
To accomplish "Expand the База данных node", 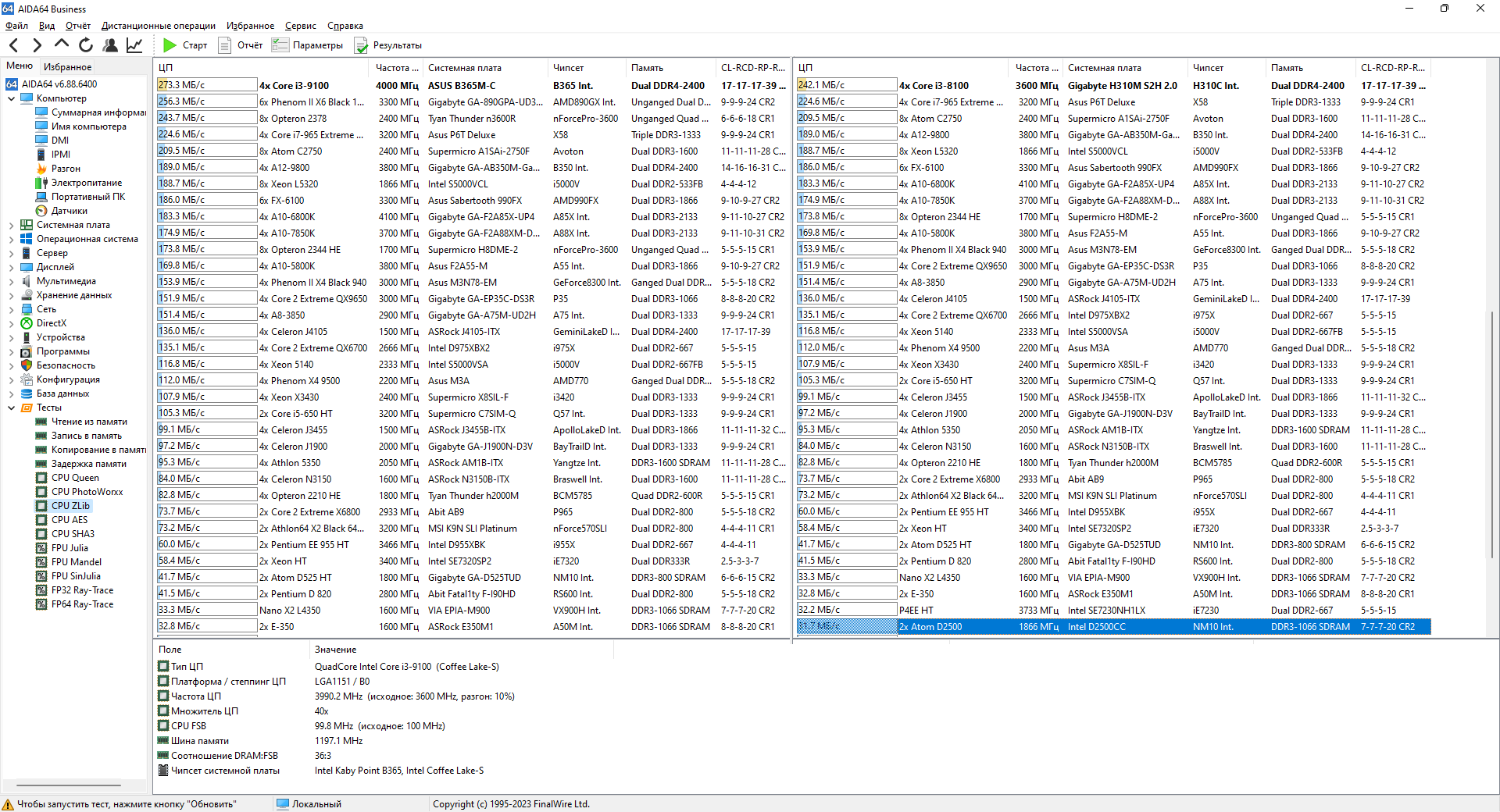I will click(12, 394).
